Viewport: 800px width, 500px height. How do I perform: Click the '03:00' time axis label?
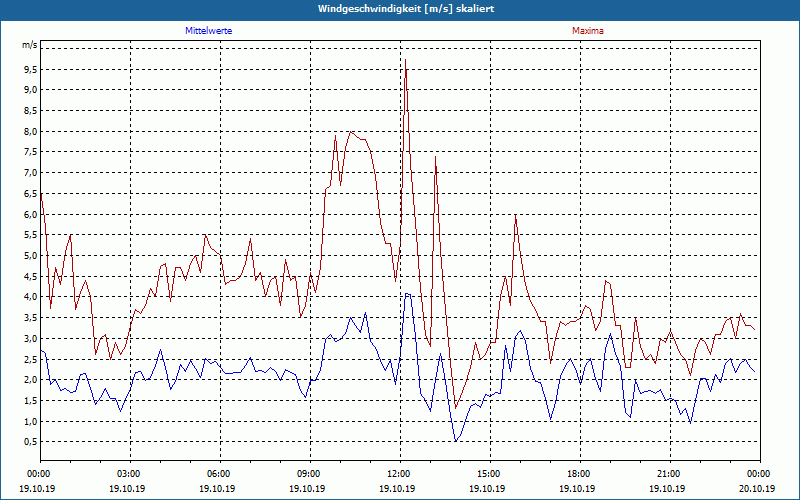127,474
